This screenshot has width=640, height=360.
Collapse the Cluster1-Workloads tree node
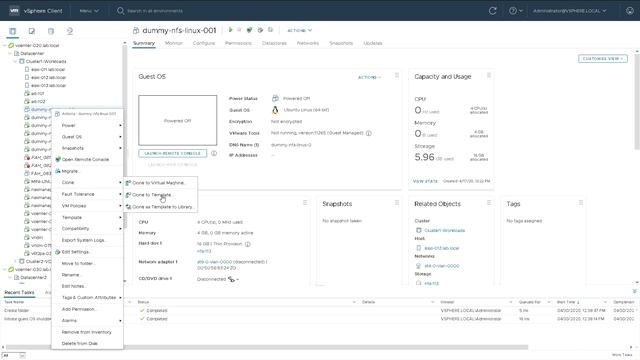tap(15, 61)
